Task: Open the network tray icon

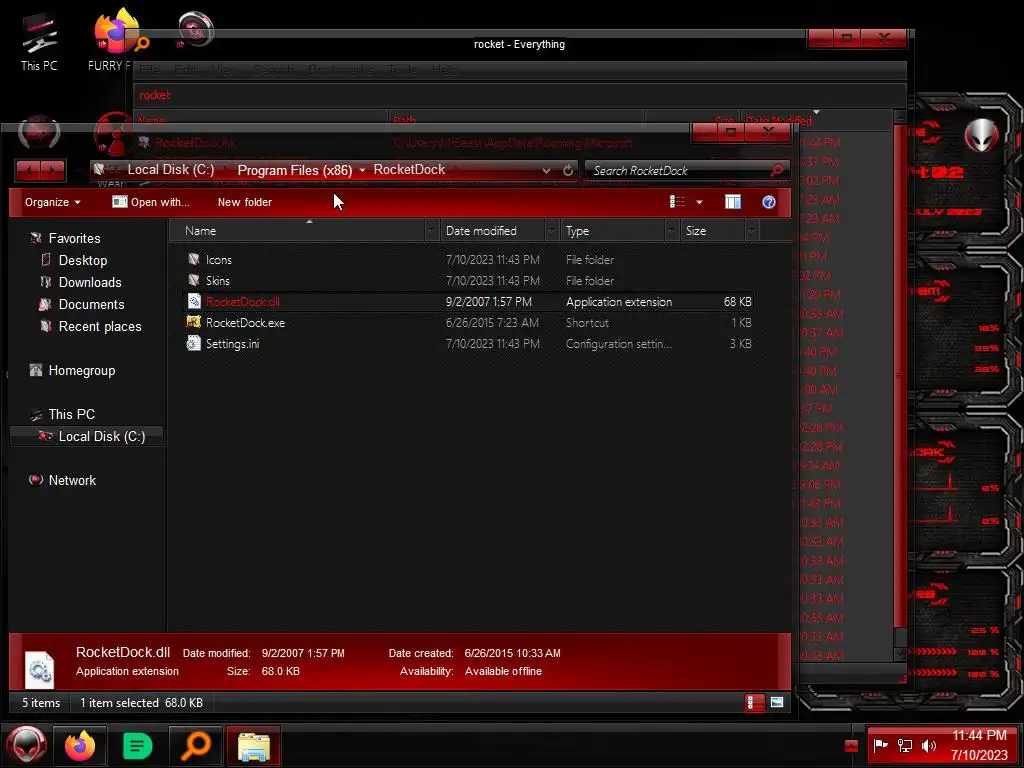Action: (x=904, y=745)
